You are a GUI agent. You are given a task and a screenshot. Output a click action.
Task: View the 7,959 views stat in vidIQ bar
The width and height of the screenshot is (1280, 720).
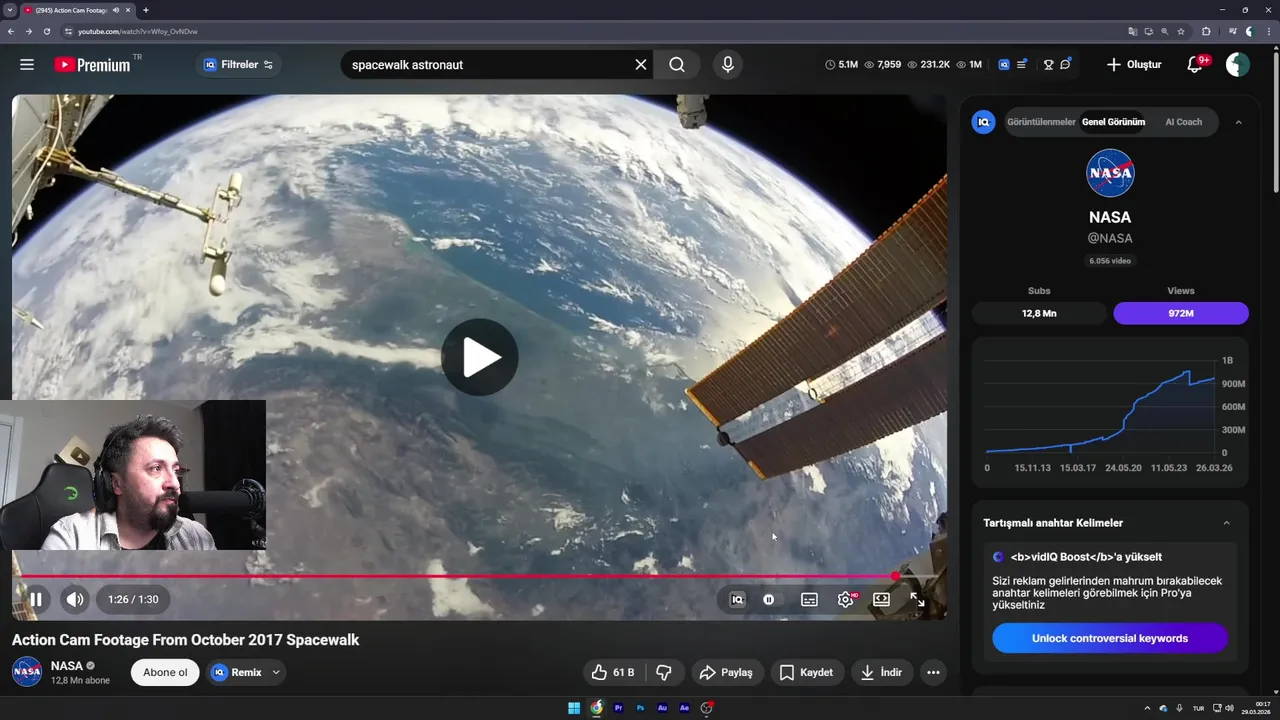883,65
